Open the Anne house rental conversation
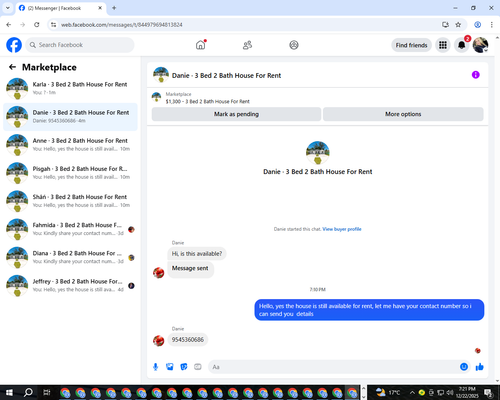The height and width of the screenshot is (400, 500). 70,145
